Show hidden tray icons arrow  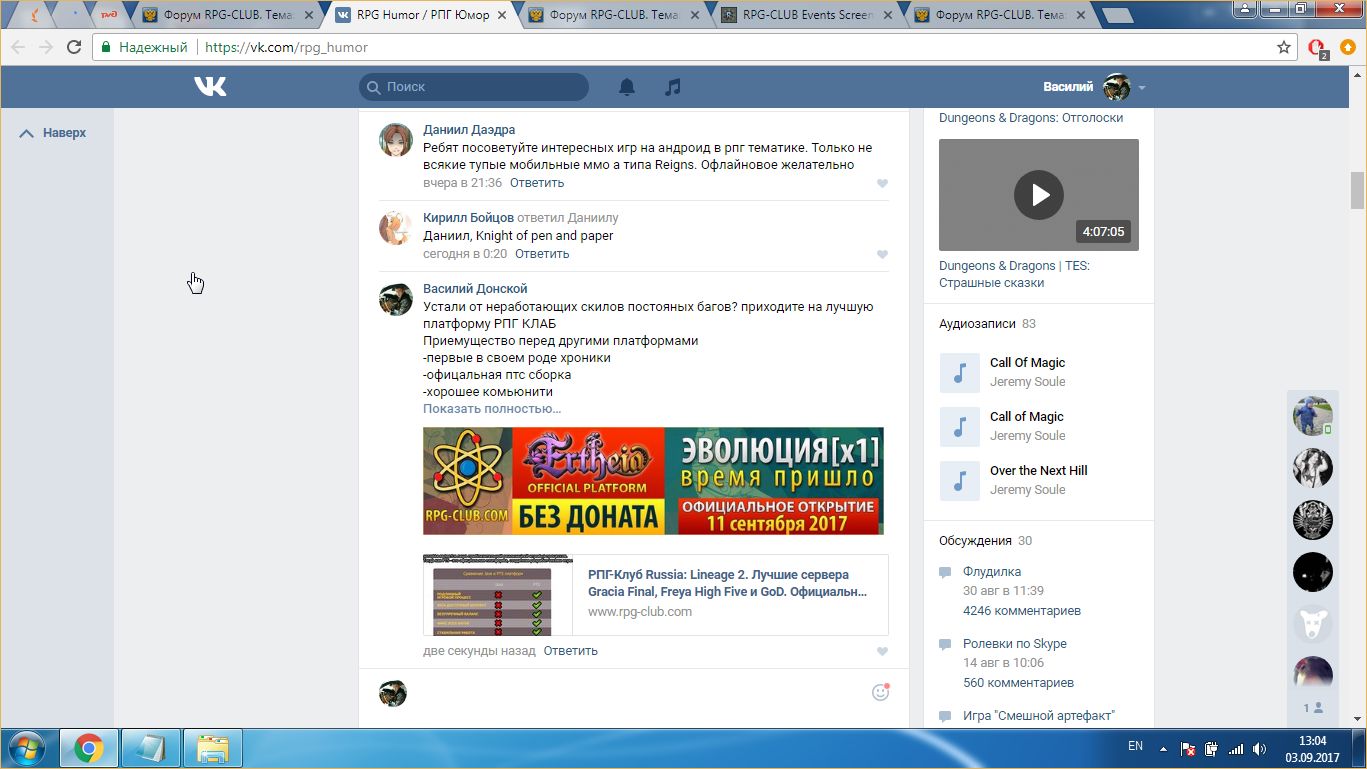pyautogui.click(x=1162, y=748)
